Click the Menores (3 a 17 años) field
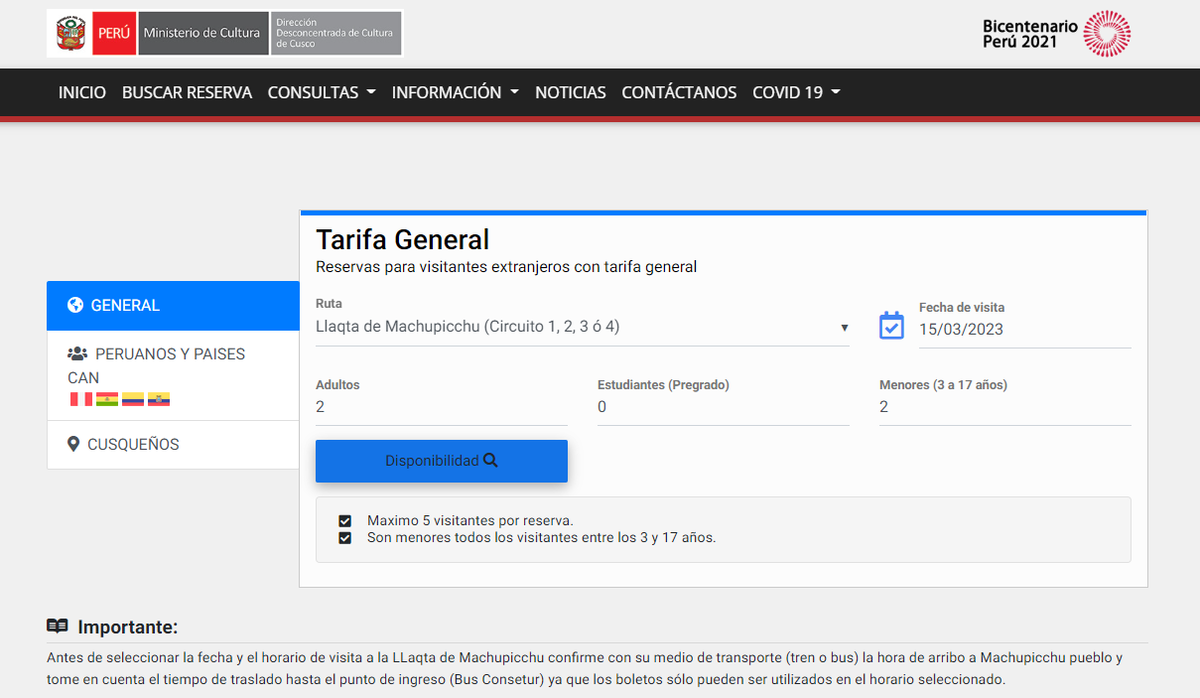The height and width of the screenshot is (698, 1200). (x=1005, y=407)
